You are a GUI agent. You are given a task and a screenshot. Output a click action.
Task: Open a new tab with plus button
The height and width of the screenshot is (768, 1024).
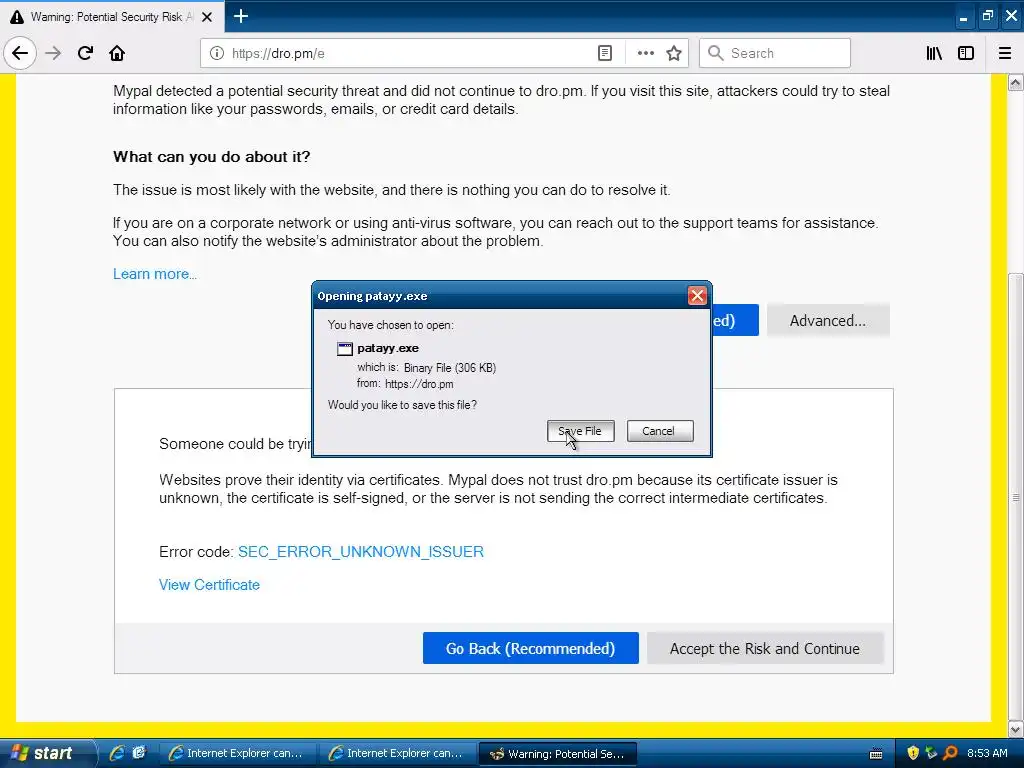(241, 16)
